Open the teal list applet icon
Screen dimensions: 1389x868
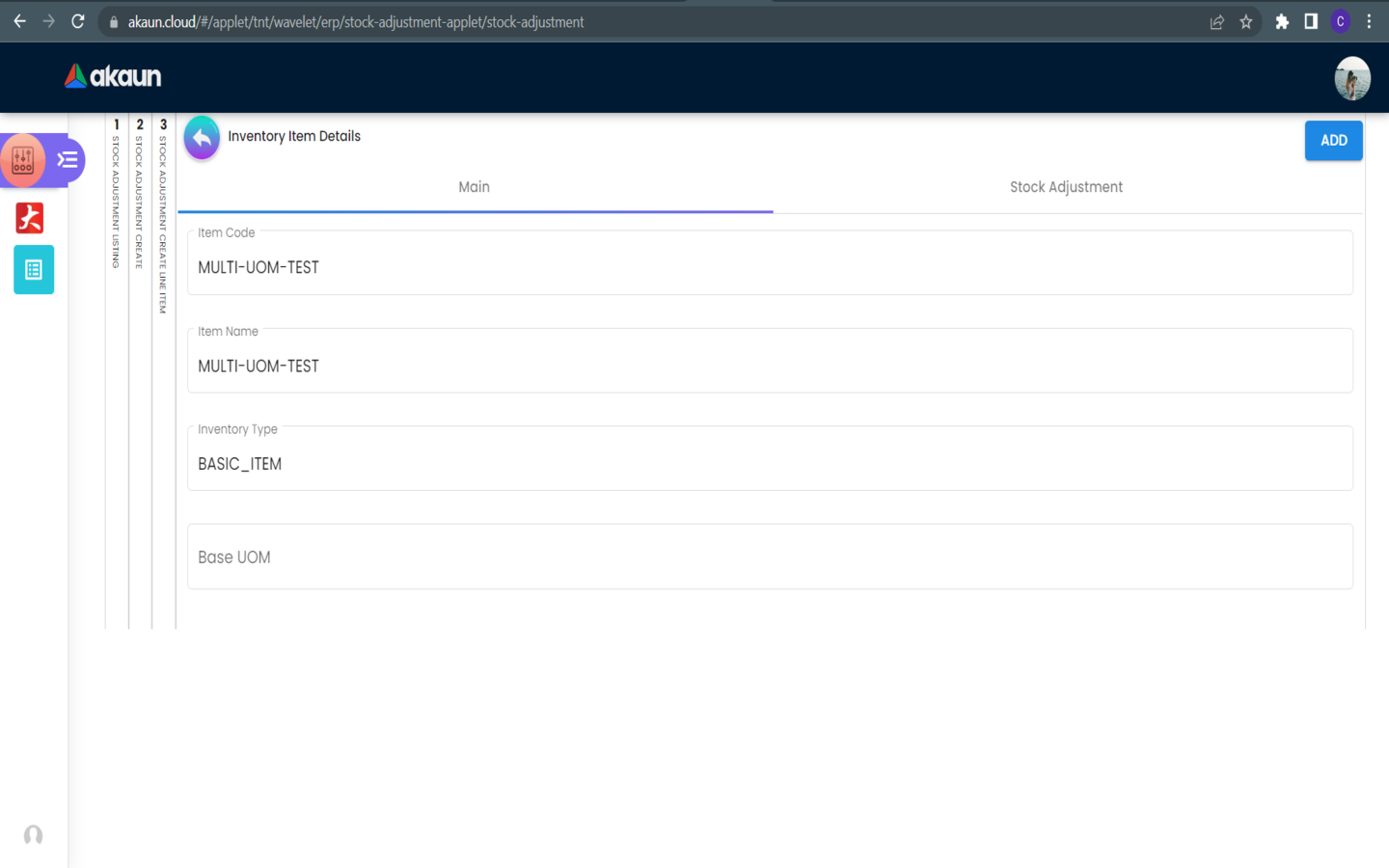[x=34, y=270]
